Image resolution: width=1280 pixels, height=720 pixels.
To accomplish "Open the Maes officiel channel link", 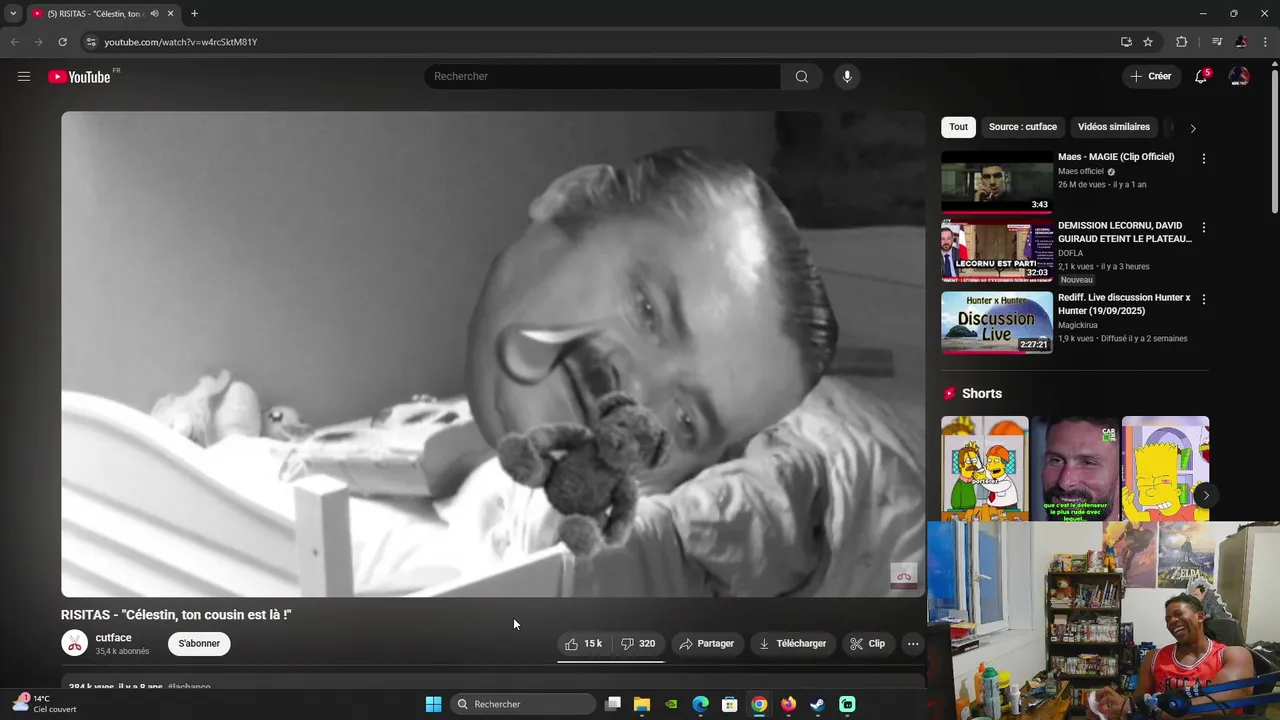I will pos(1081,171).
